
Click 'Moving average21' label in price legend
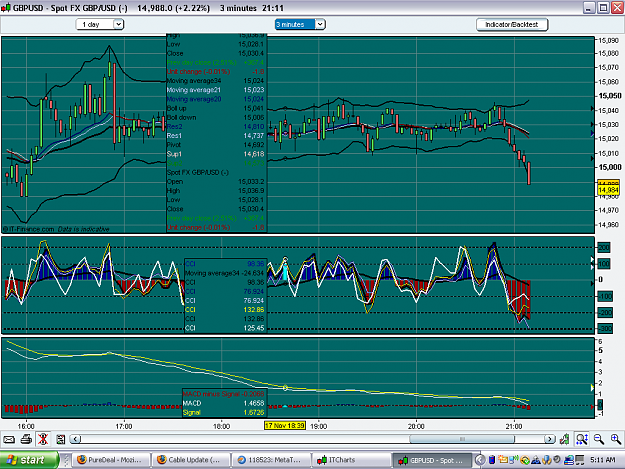194,90
